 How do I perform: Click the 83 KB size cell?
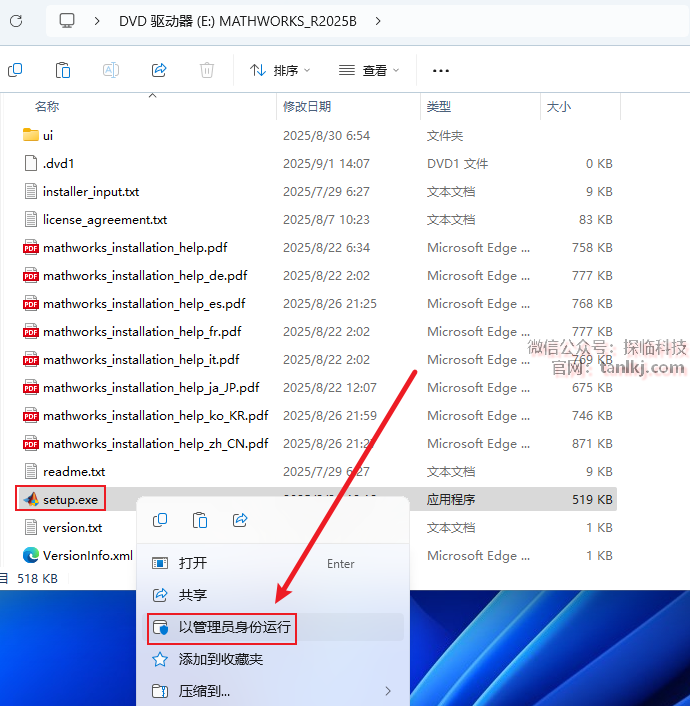point(595,220)
